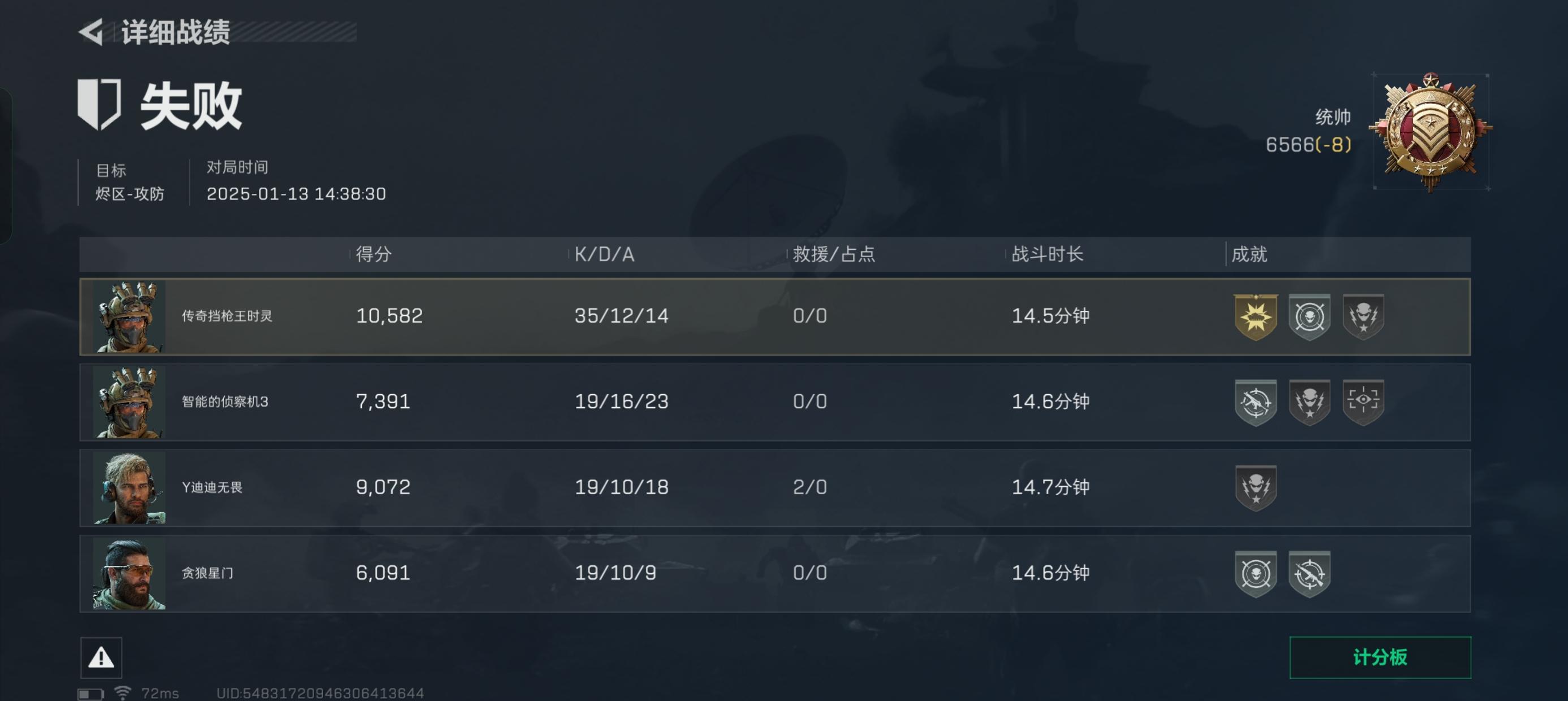This screenshot has height=701, width=1568.
Task: Click the K/D/A column header
Action: coord(604,254)
